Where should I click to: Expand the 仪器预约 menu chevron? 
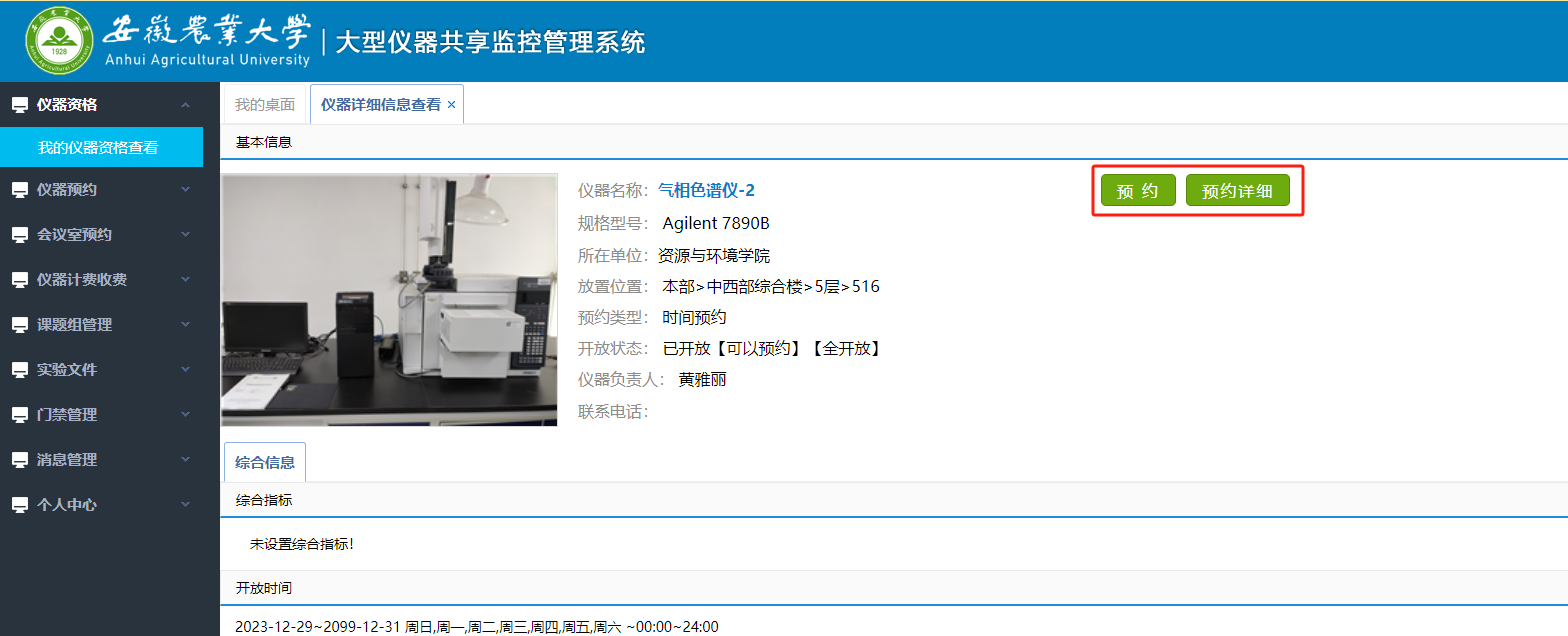(x=185, y=189)
